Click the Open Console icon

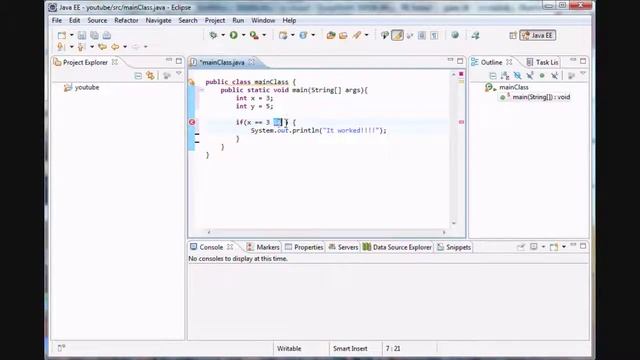click(554, 247)
